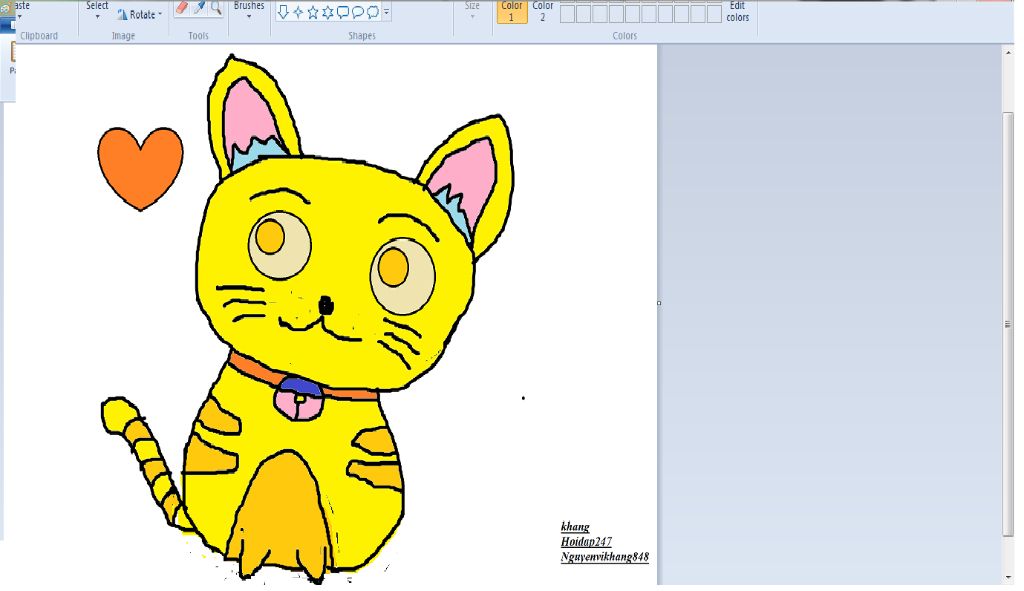Expand the Shapes gallery list
This screenshot has height=591, width=1024.
point(387,12)
